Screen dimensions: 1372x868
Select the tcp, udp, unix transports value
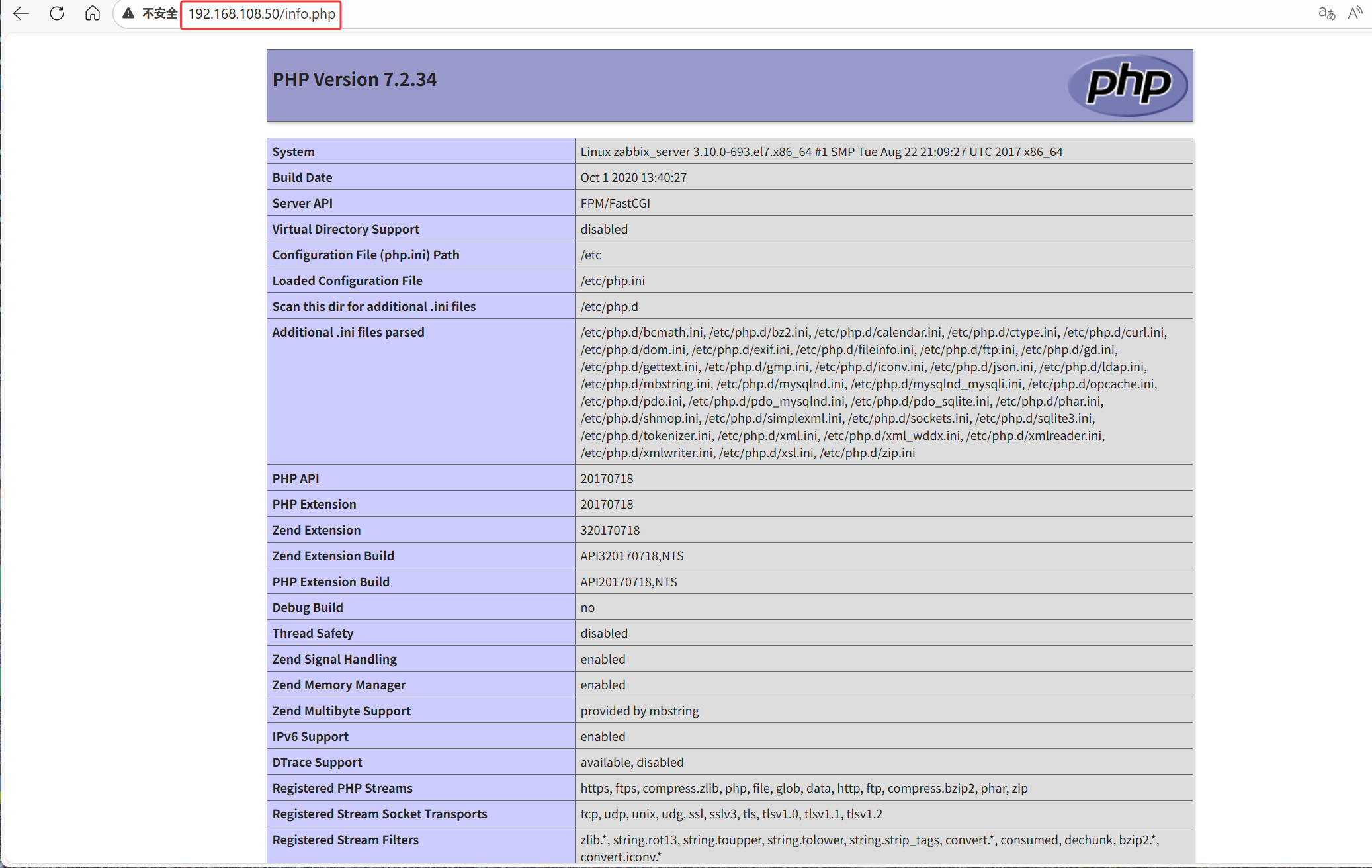tap(732, 814)
